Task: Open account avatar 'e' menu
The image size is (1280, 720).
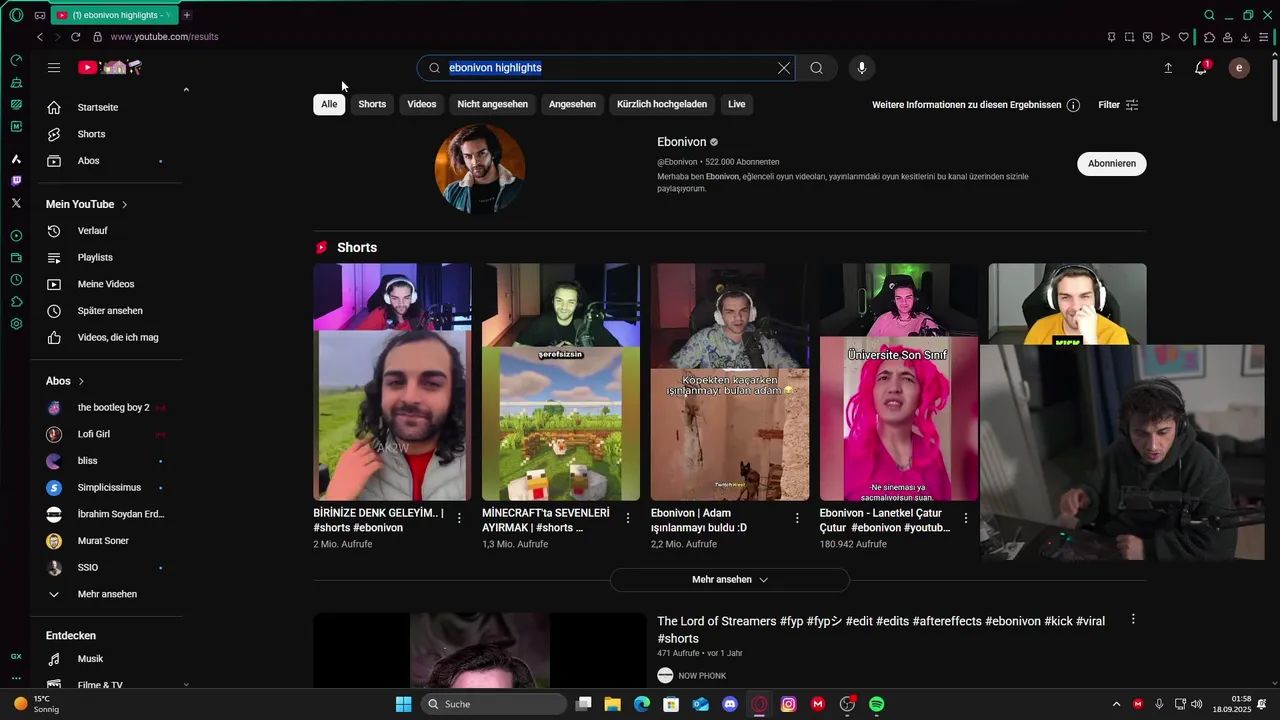Action: click(1239, 68)
